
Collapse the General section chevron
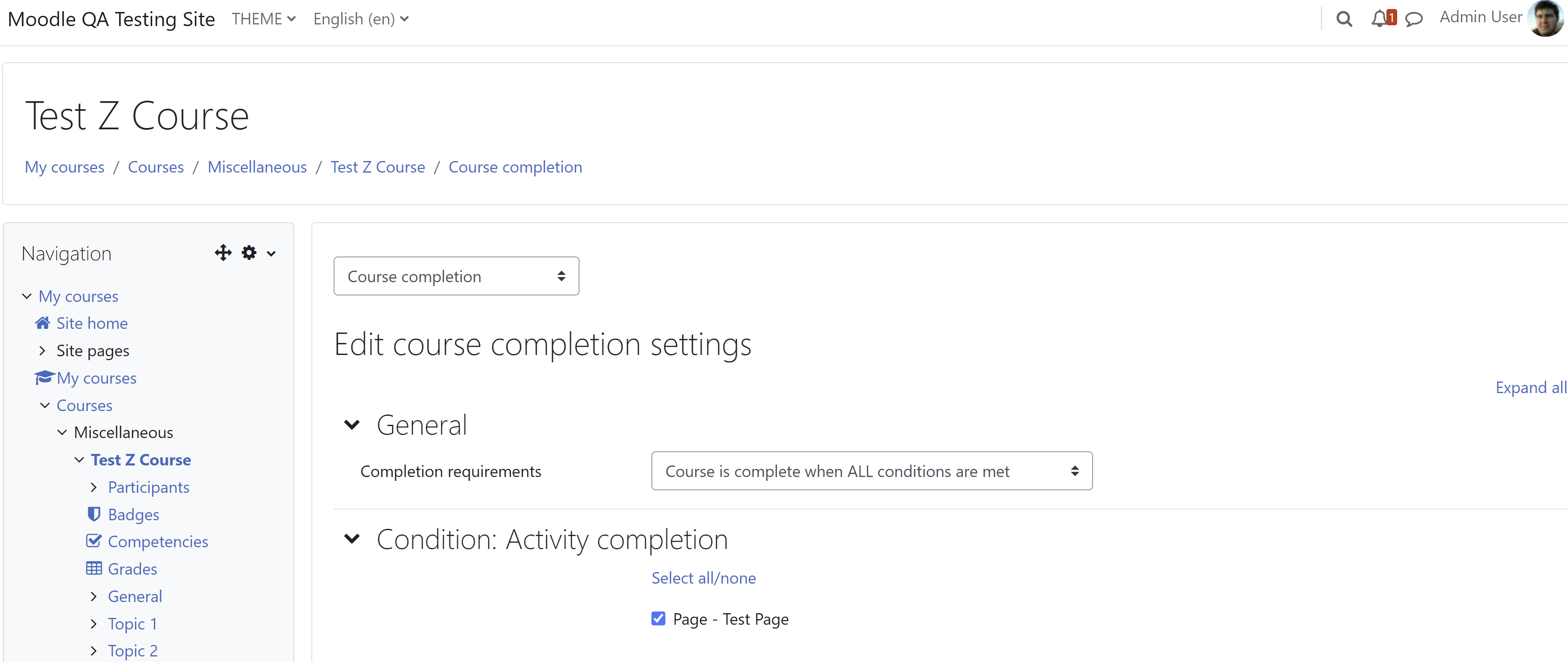pos(352,425)
